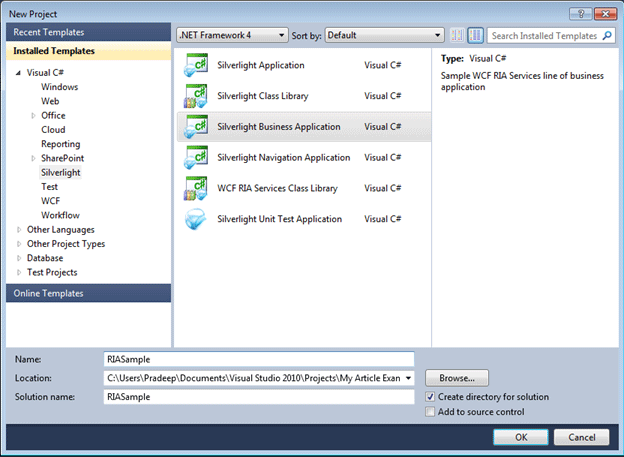Expand the Database node
The image size is (624, 457).
point(19,258)
